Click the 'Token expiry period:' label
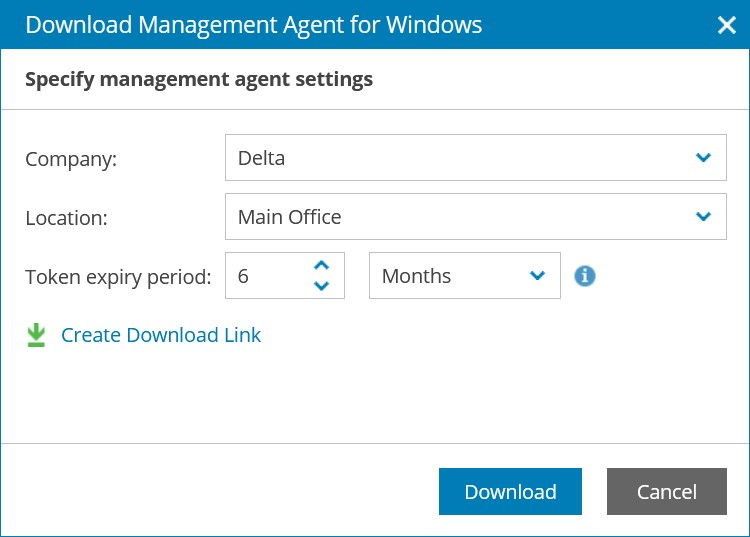 tap(118, 277)
